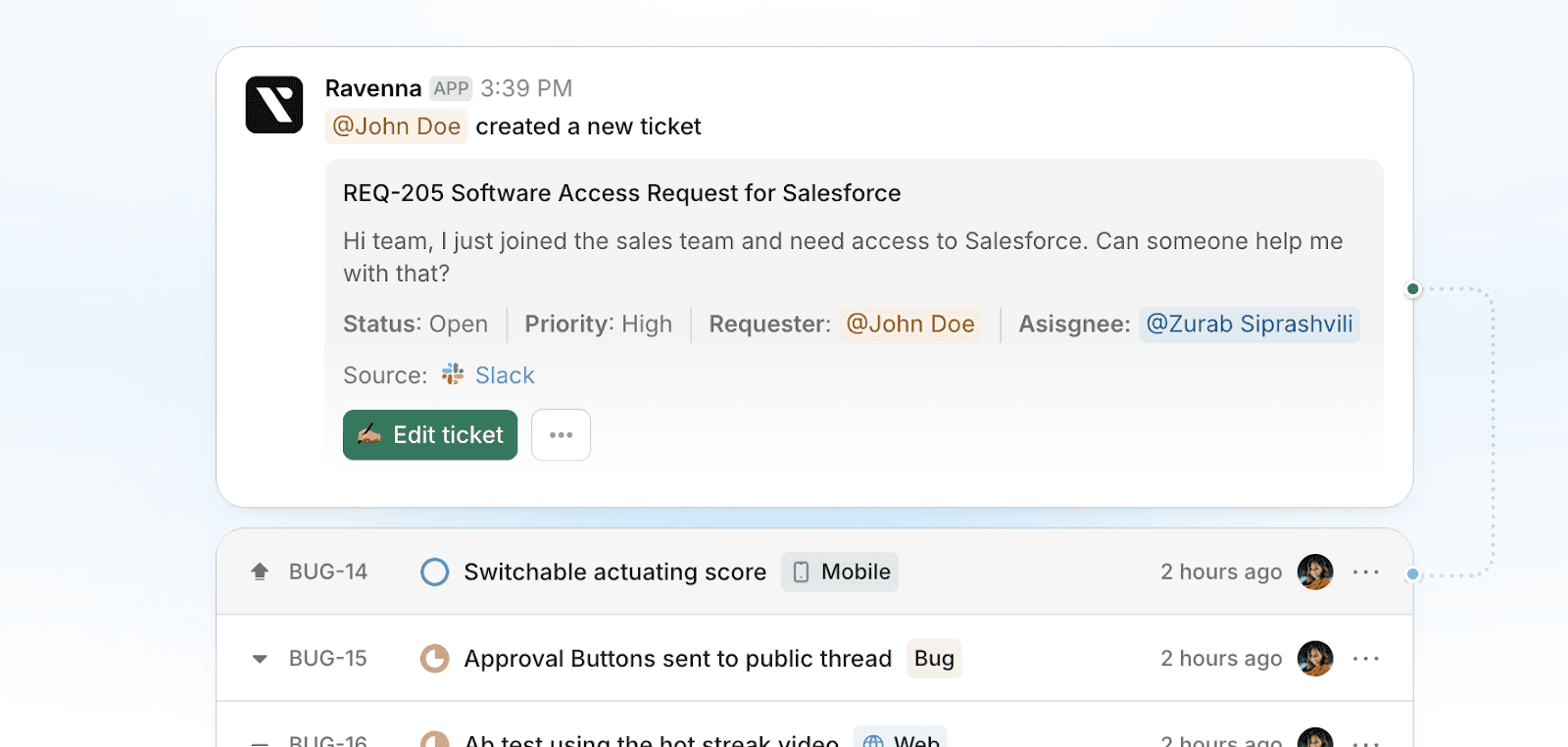
Task: Open the Ravenna sender name
Action: coord(373,88)
